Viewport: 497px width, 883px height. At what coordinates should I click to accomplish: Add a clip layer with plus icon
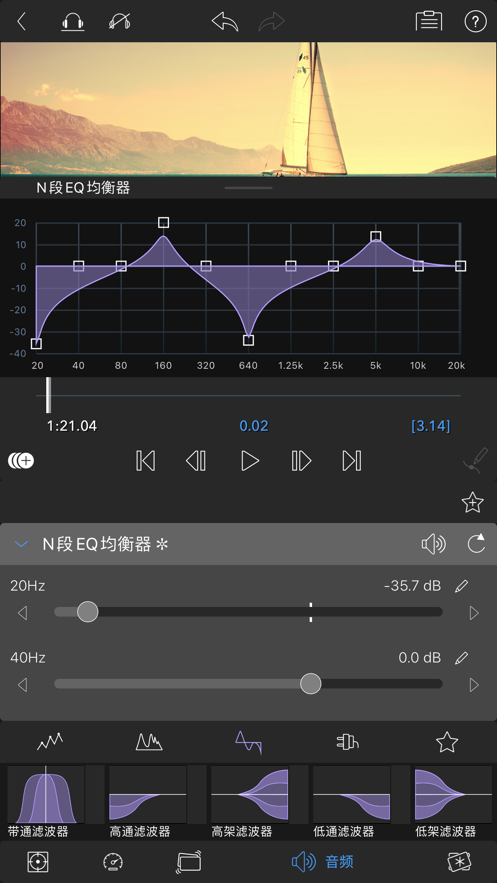[21, 461]
